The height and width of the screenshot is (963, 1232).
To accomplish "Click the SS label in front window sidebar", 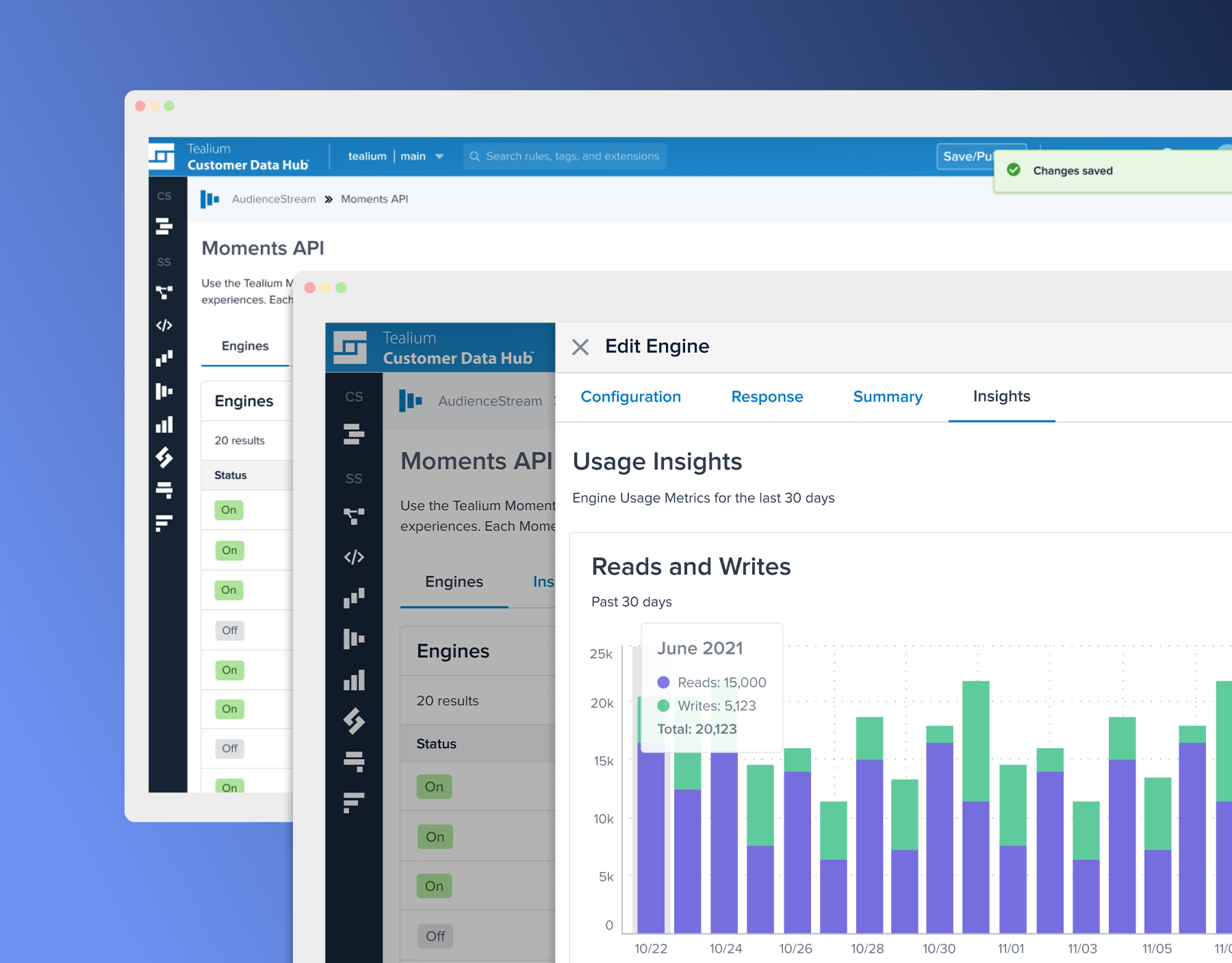I will click(354, 478).
